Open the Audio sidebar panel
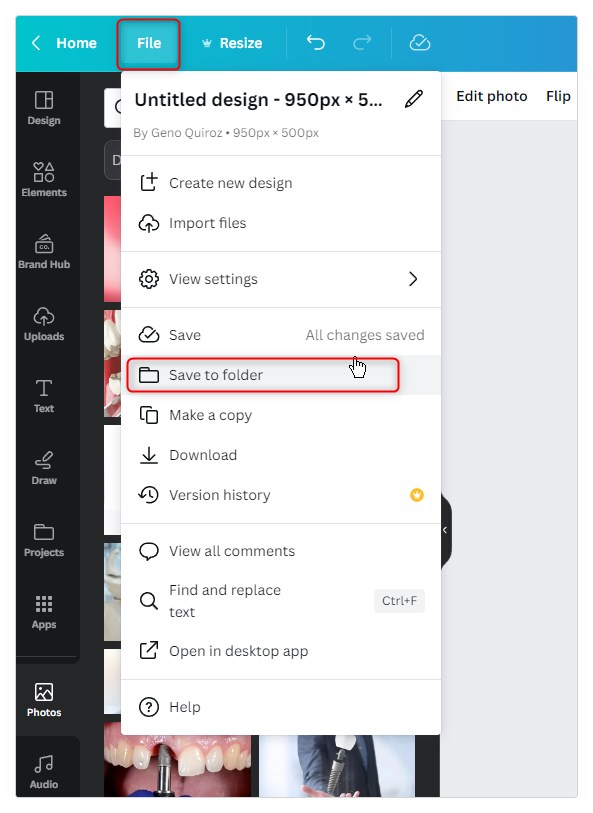The width and height of the screenshot is (593, 813). [x=44, y=772]
